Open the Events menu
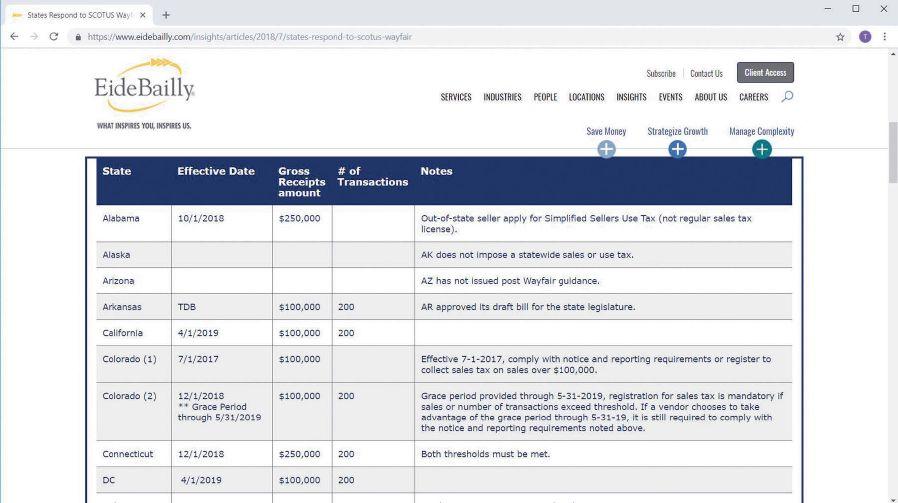The width and height of the screenshot is (898, 503). point(671,97)
